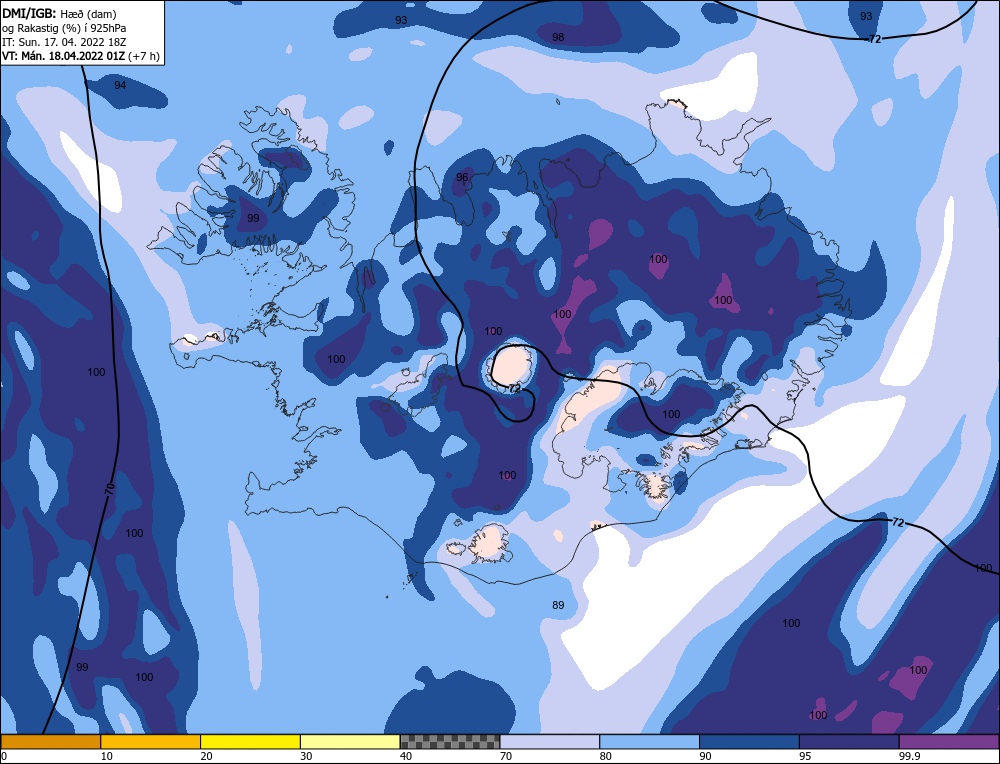This screenshot has width=1000, height=764.
Task: Click the medium blue 90–95 legend swatch
Action: point(749,741)
